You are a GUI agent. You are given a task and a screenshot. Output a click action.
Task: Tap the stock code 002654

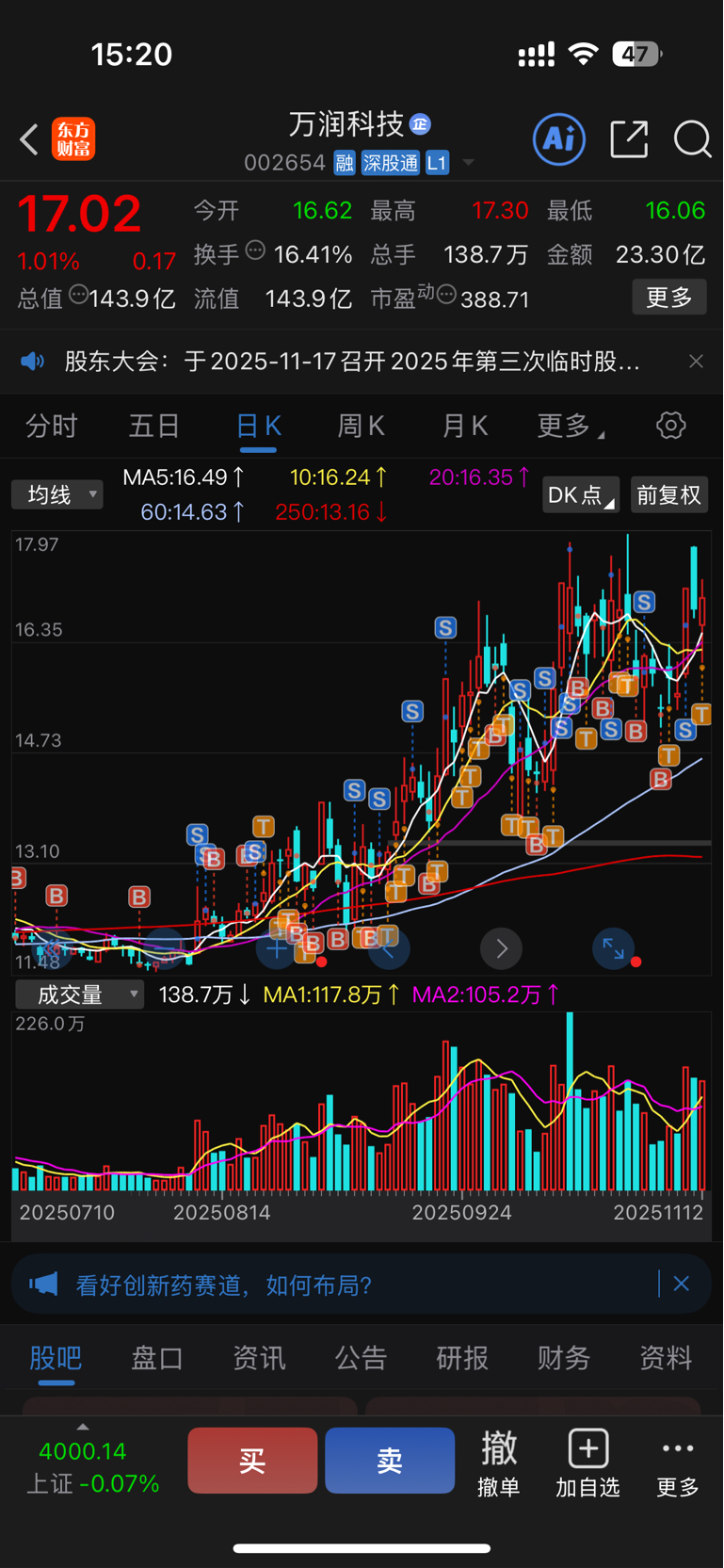tap(284, 163)
